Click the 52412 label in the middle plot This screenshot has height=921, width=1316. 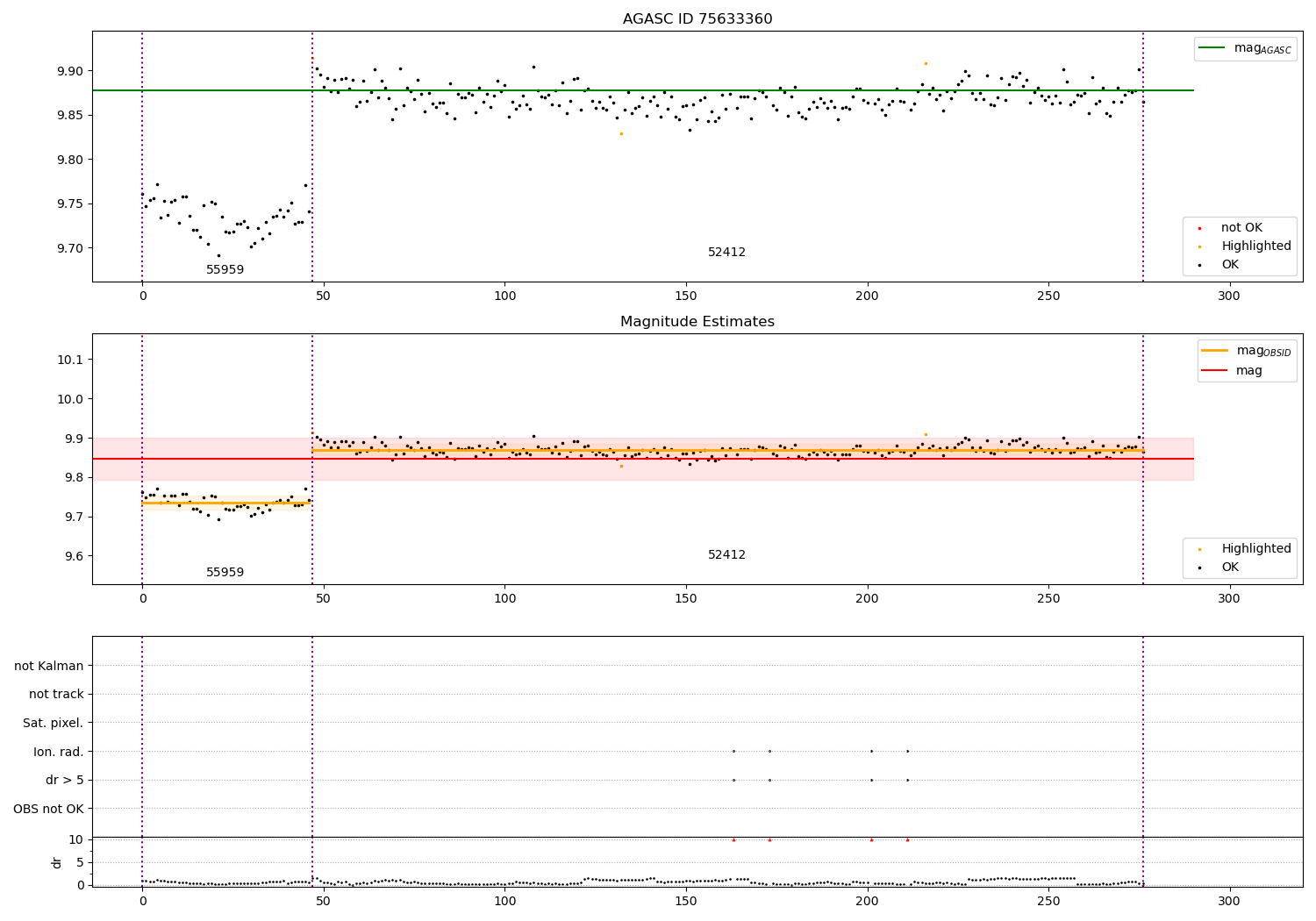pos(727,555)
